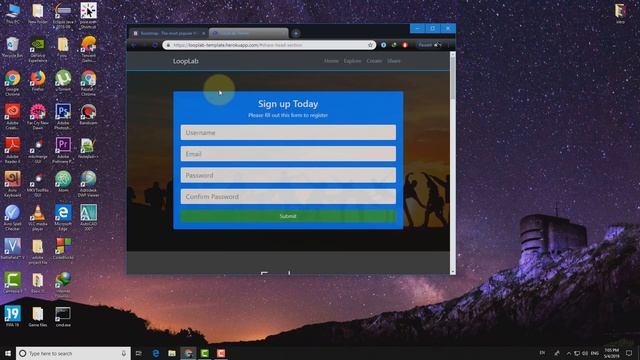Screen dimensions: 640x360
Task: Click the taskbar search box
Action: click(73, 353)
